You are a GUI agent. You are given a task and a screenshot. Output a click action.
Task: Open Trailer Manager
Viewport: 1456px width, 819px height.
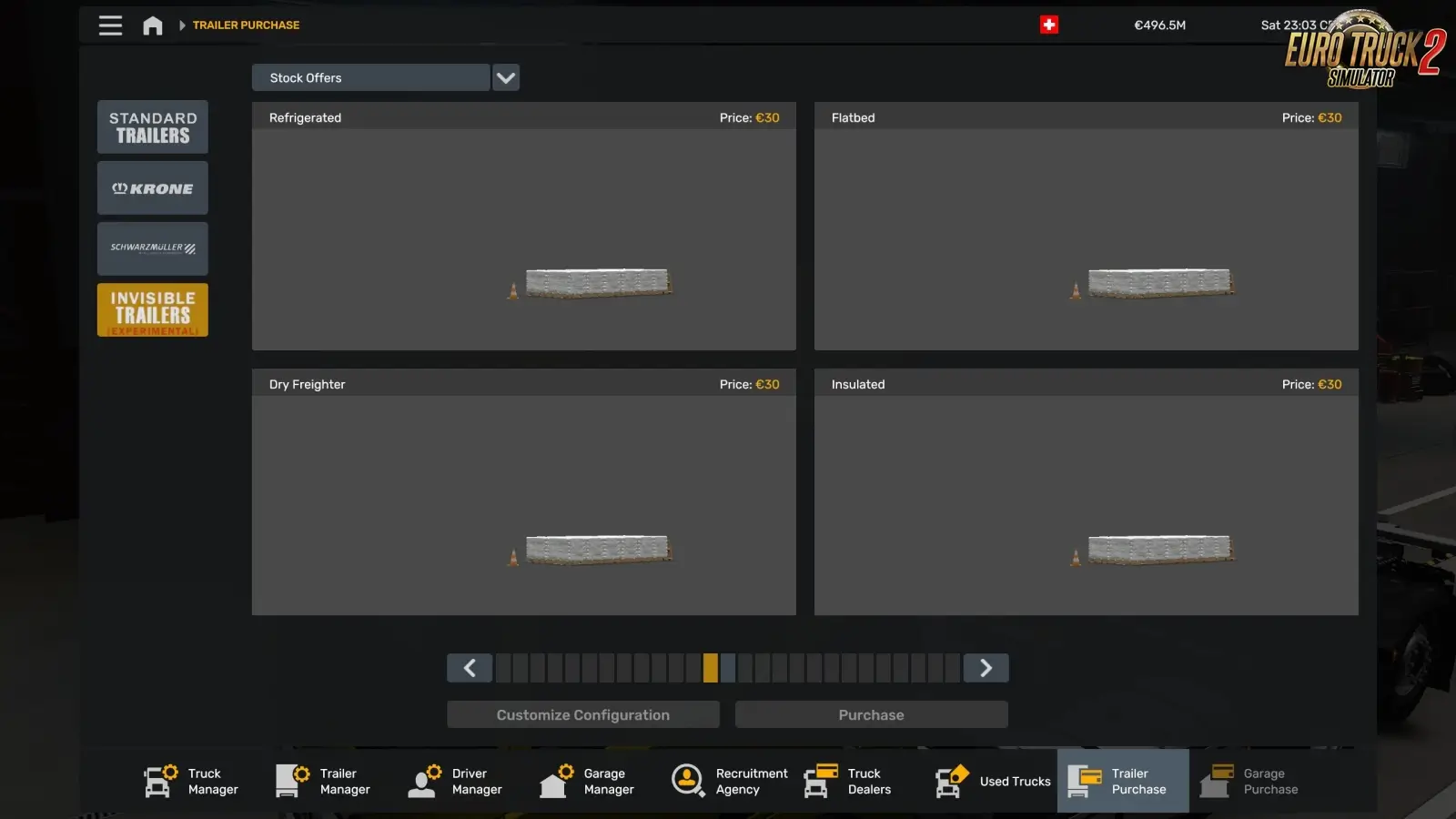pyautogui.click(x=324, y=782)
